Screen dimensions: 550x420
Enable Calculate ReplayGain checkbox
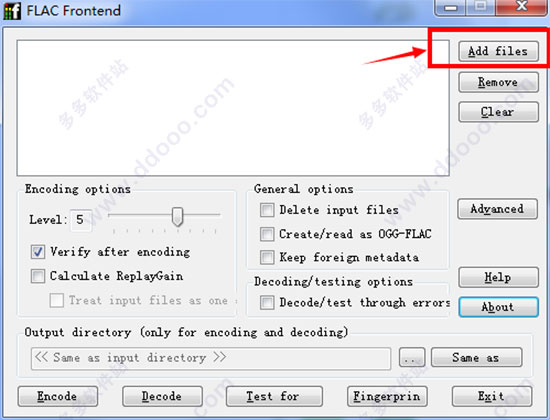pos(38,276)
